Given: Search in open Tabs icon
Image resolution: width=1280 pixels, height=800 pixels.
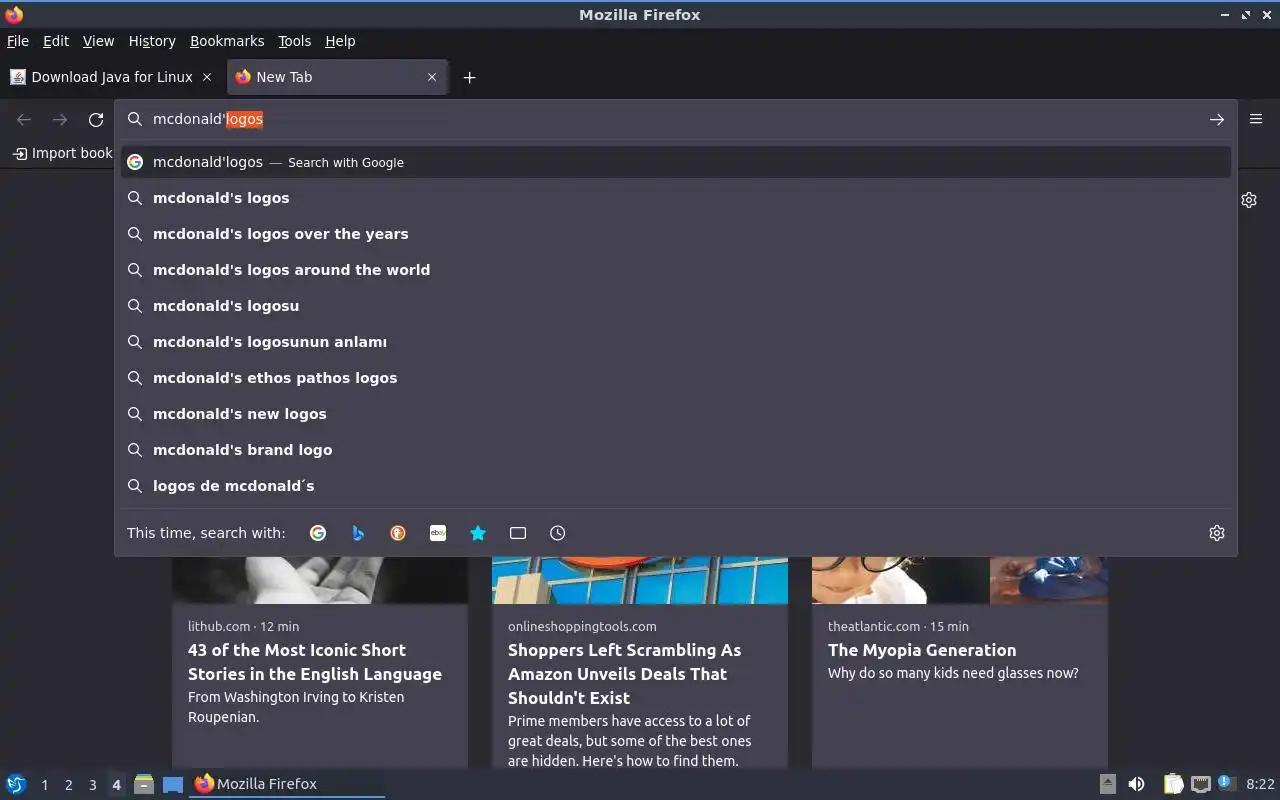Looking at the screenshot, I should pyautogui.click(x=518, y=533).
